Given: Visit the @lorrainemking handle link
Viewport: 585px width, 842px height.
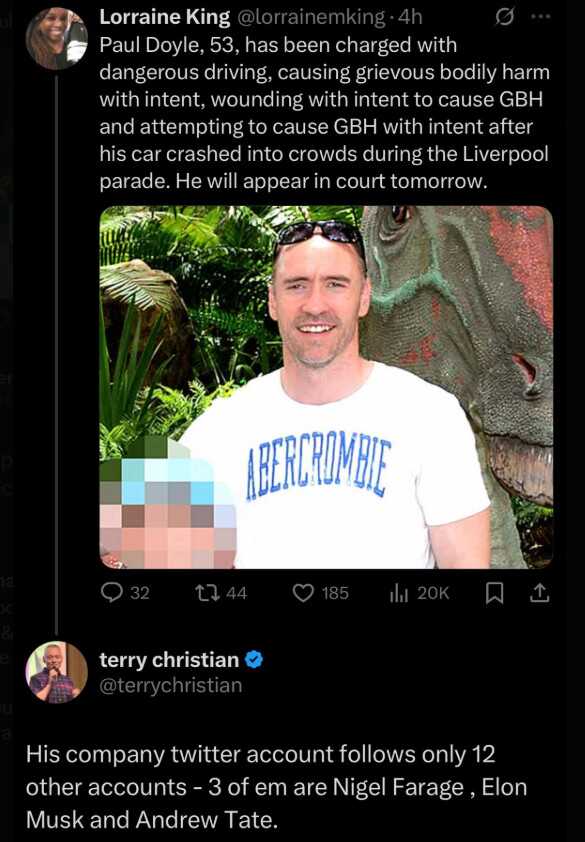Looking at the screenshot, I should [310, 17].
